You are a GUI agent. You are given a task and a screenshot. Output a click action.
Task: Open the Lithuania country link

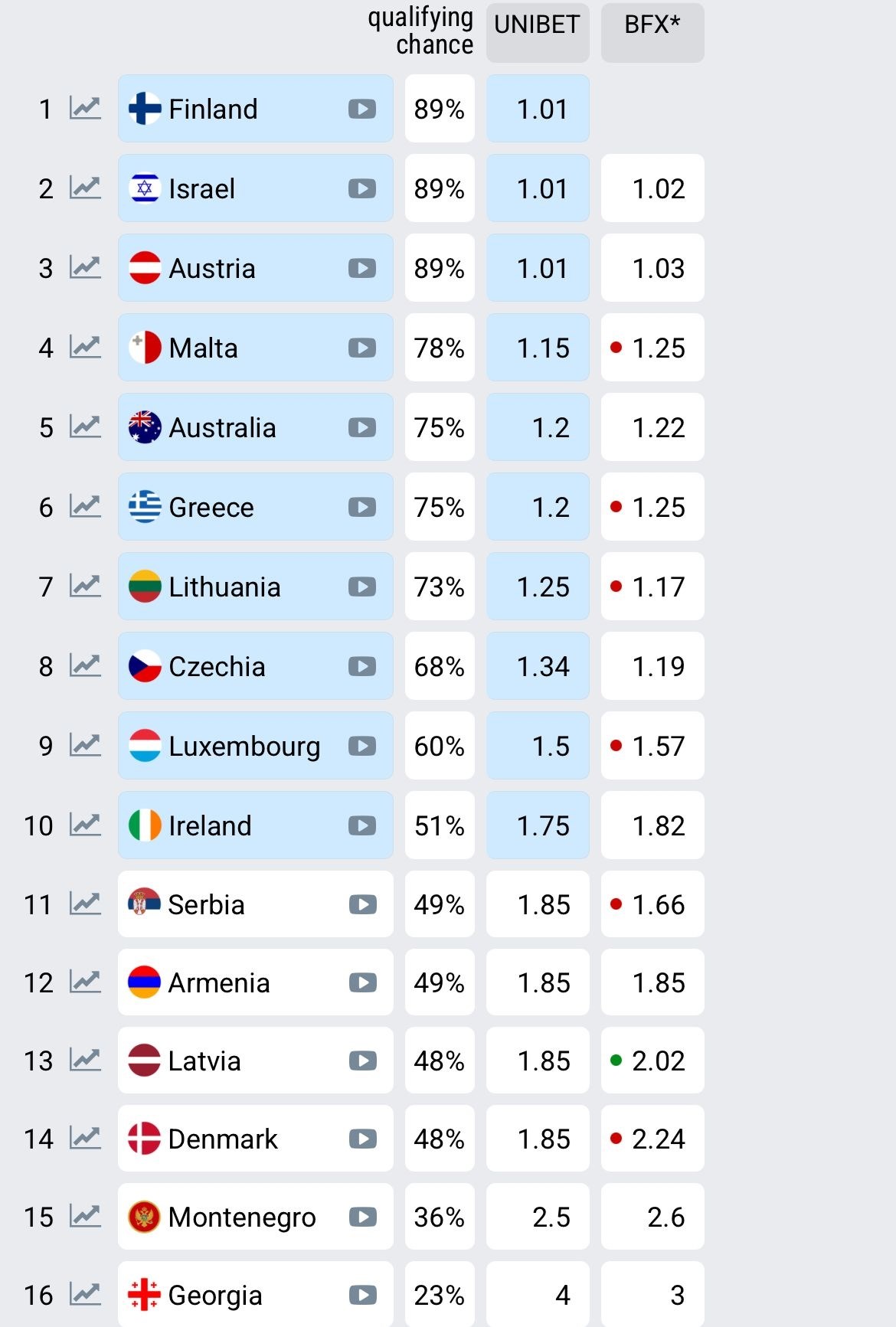224,587
